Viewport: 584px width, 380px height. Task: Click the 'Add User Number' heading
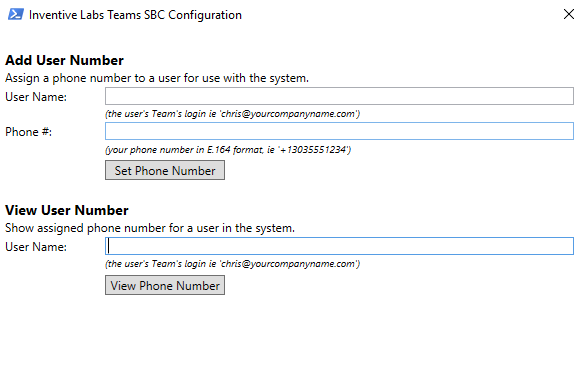click(64, 60)
